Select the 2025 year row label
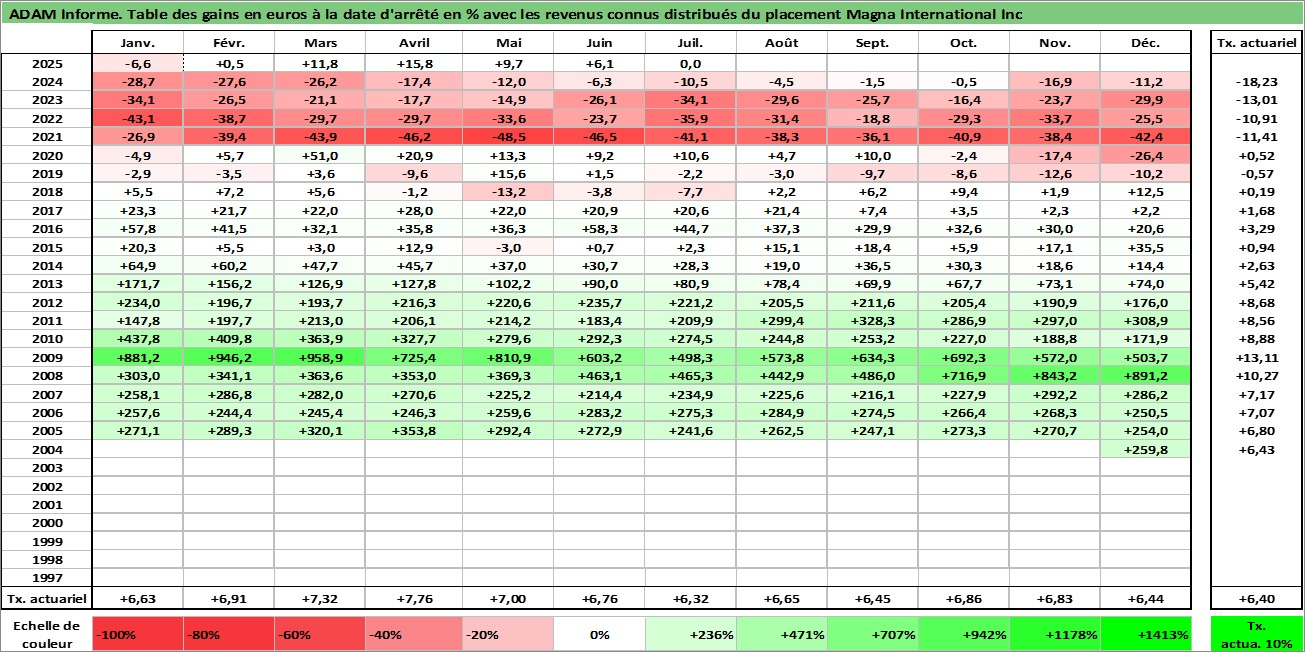1305x652 pixels. (47, 63)
